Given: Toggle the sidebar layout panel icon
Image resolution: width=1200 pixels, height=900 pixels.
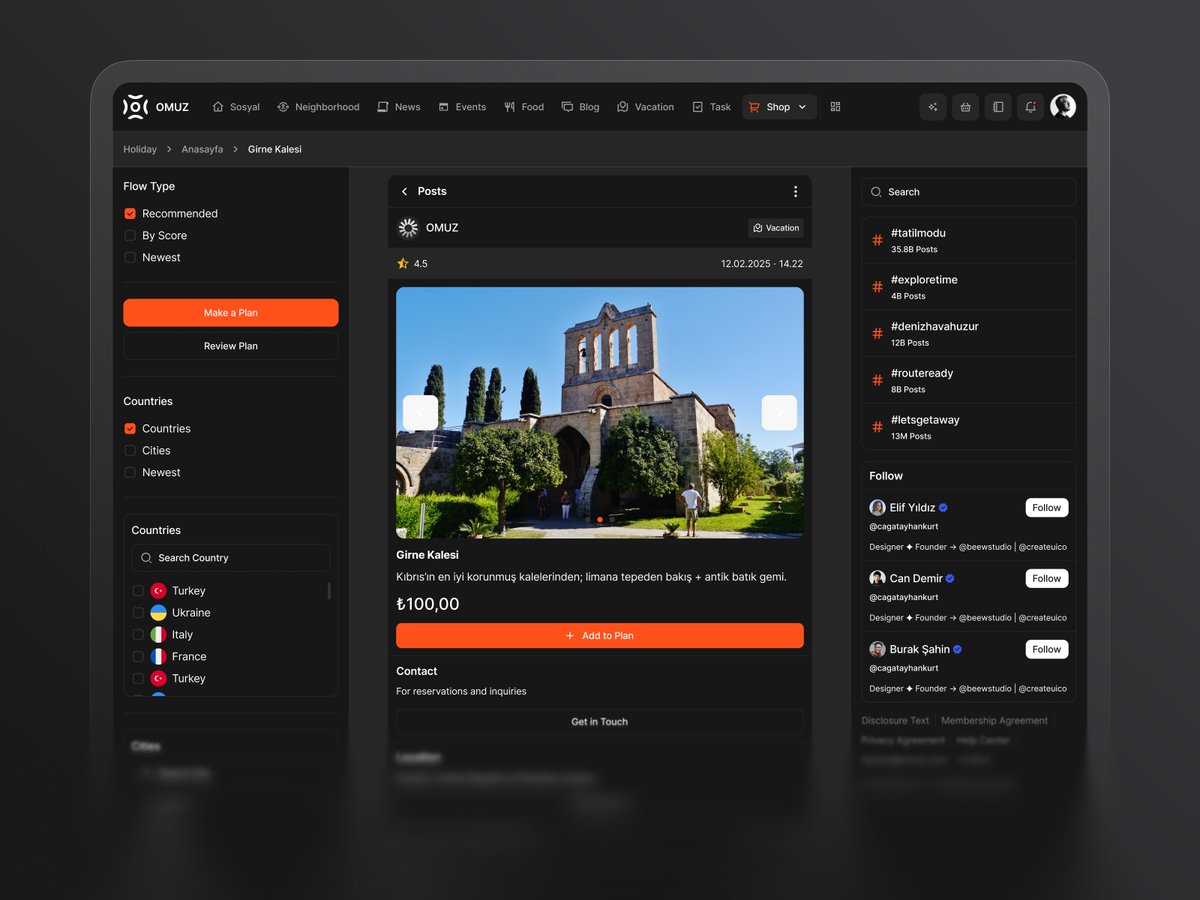Looking at the screenshot, I should [998, 107].
